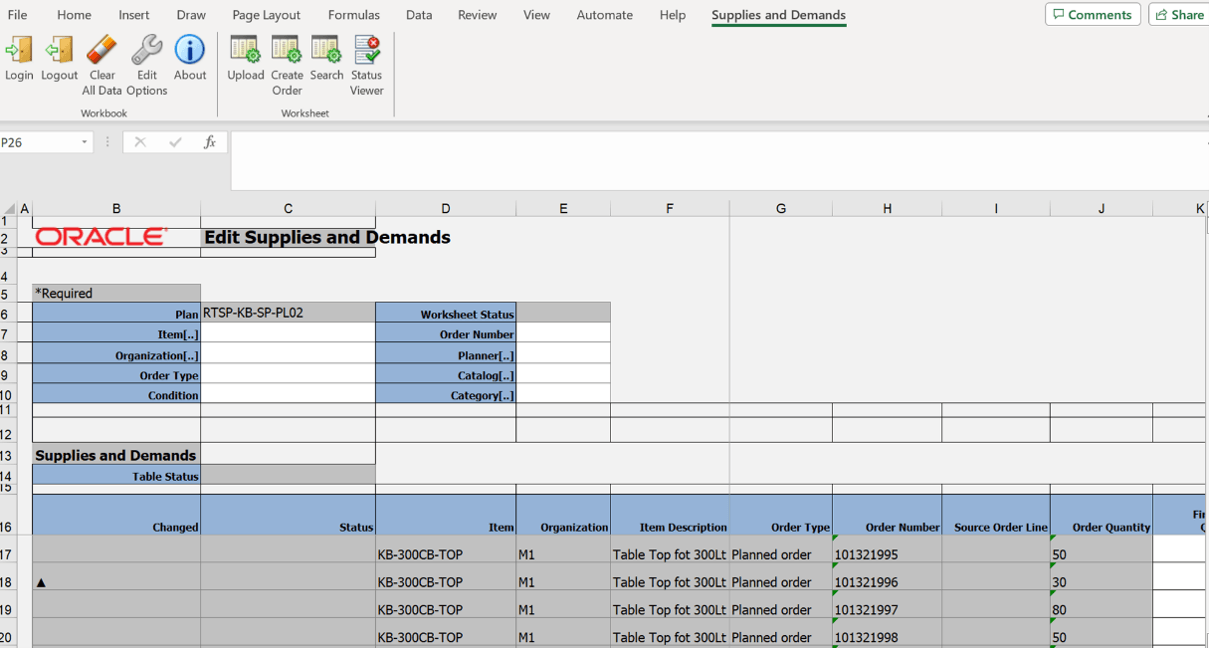Click inside the formula bar
Screen dimensions: 1209x648
point(718,160)
